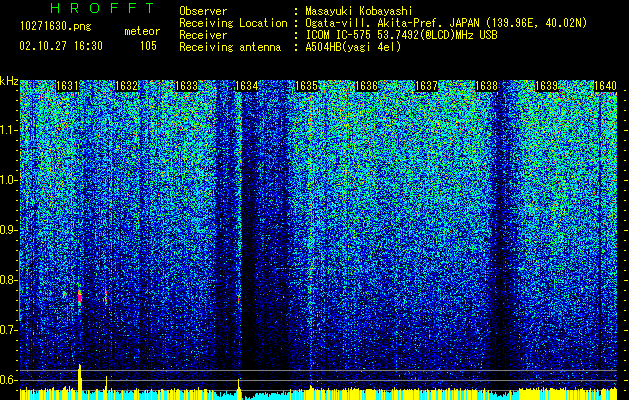Click the 1636 time marker
The height and width of the screenshot is (400, 629).
(x=366, y=86)
